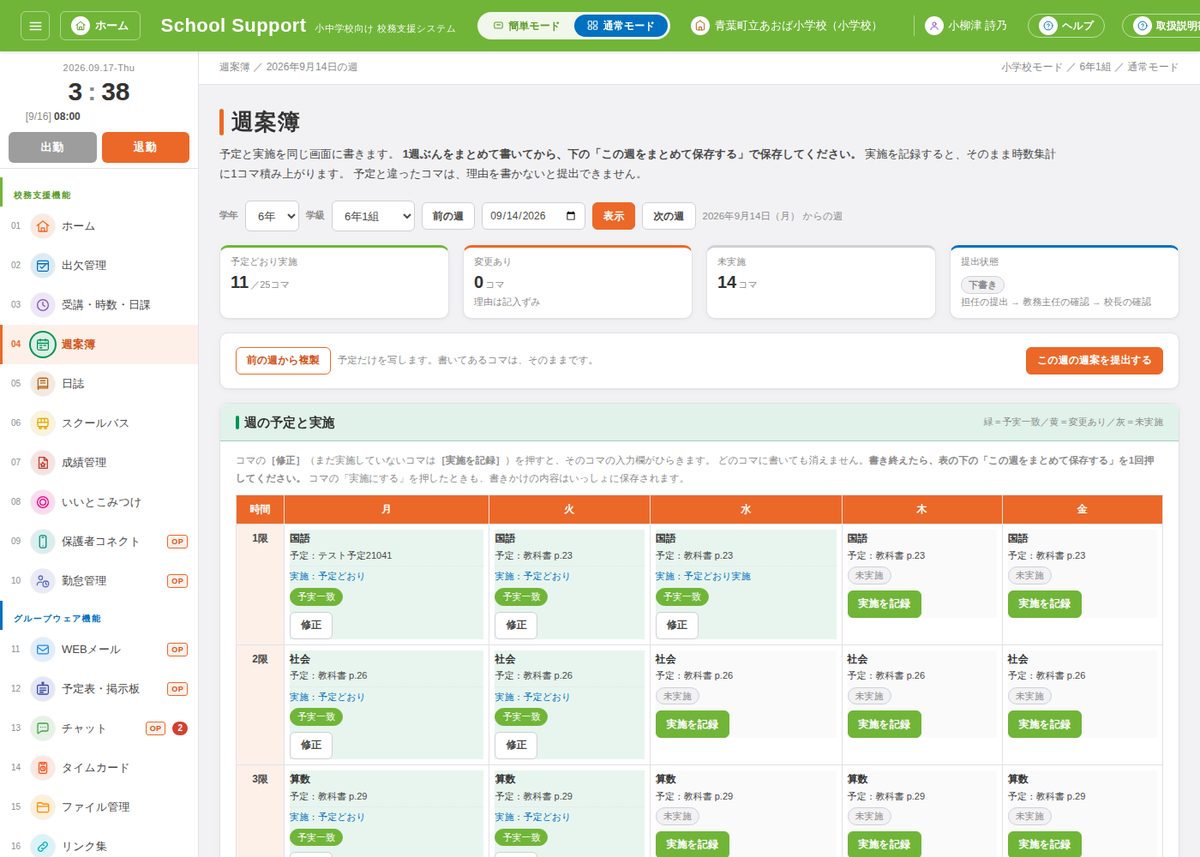Open the ヘルプ button
This screenshot has width=1200, height=857.
point(1066,26)
